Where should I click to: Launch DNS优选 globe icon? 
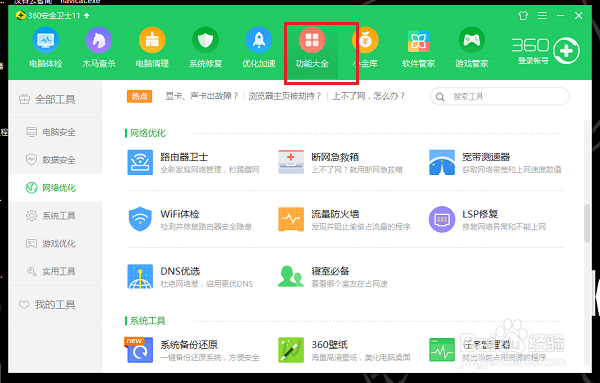point(140,276)
